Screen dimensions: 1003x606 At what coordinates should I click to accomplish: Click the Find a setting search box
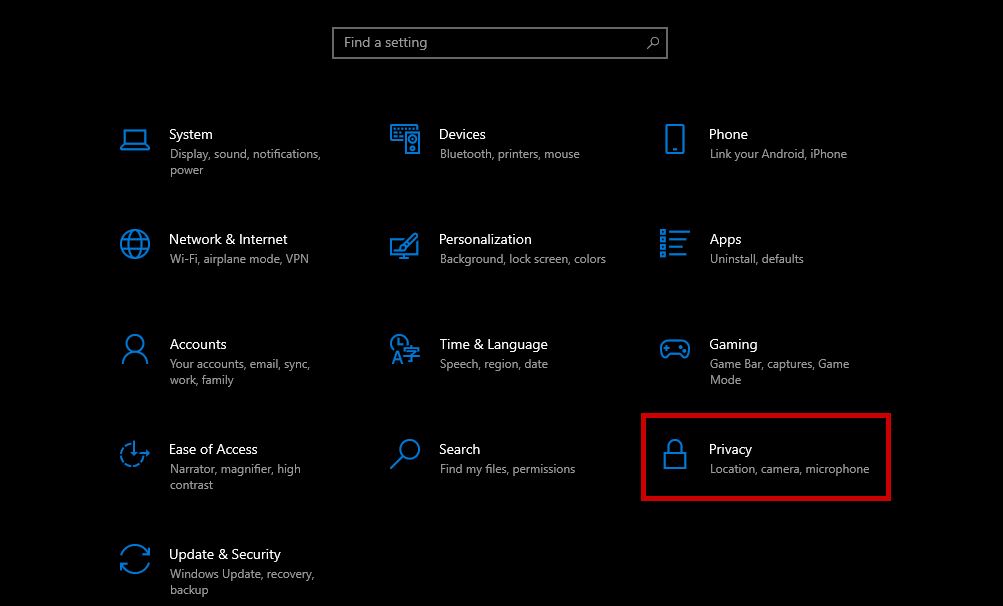[x=490, y=43]
